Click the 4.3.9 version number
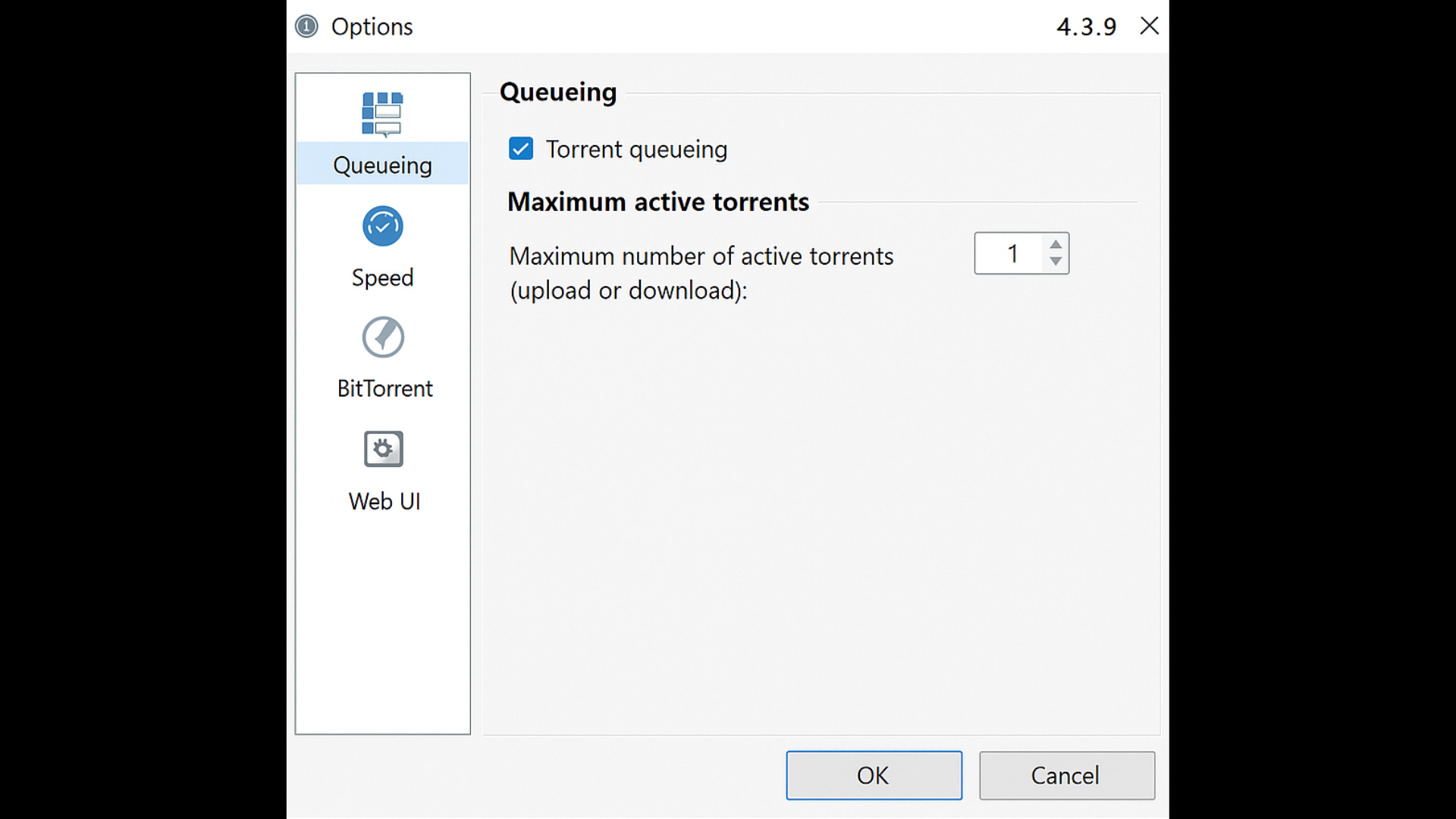1456x819 pixels. pyautogui.click(x=1086, y=27)
